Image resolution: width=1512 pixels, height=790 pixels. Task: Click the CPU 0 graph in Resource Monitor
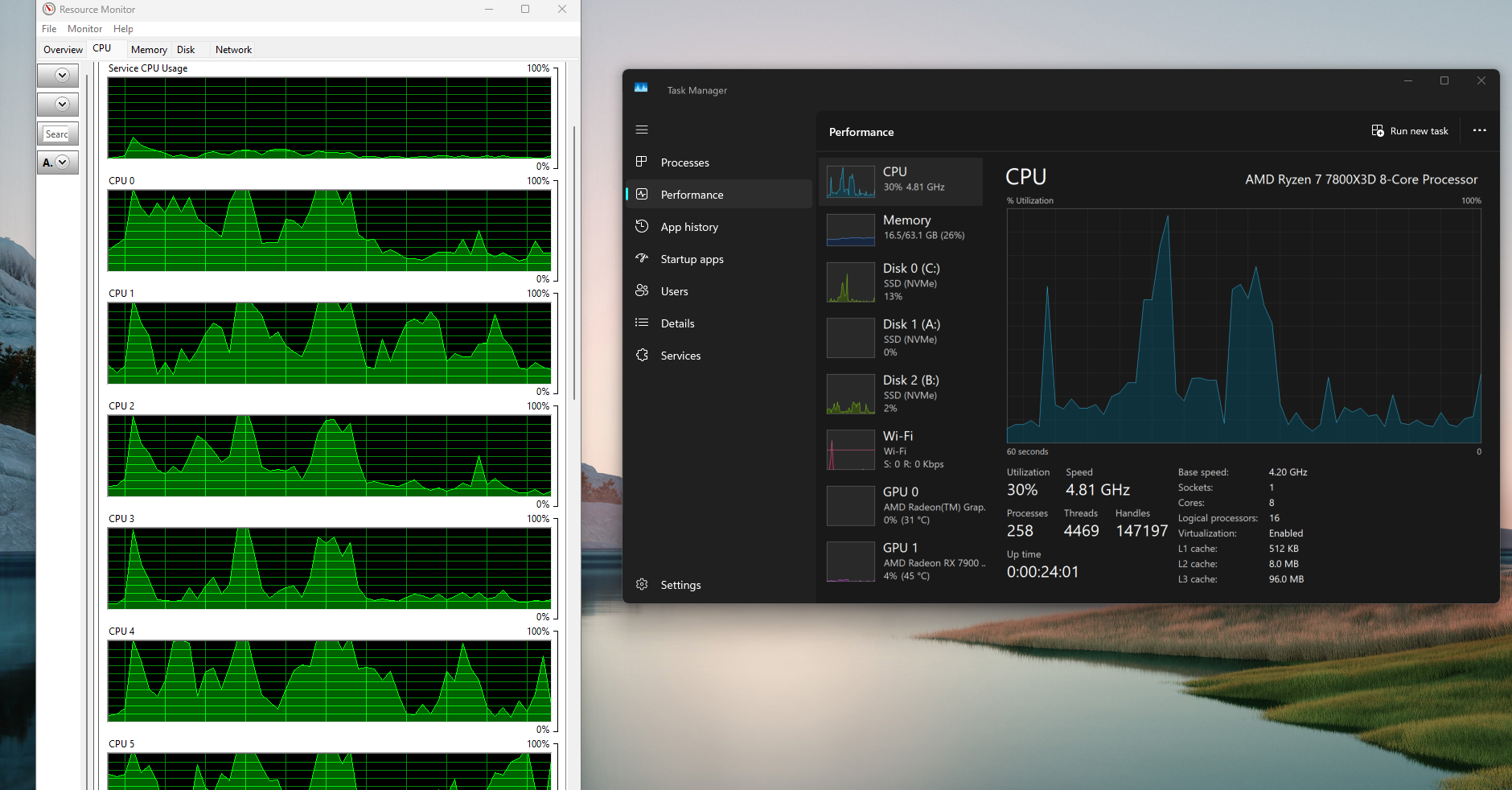[x=329, y=230]
